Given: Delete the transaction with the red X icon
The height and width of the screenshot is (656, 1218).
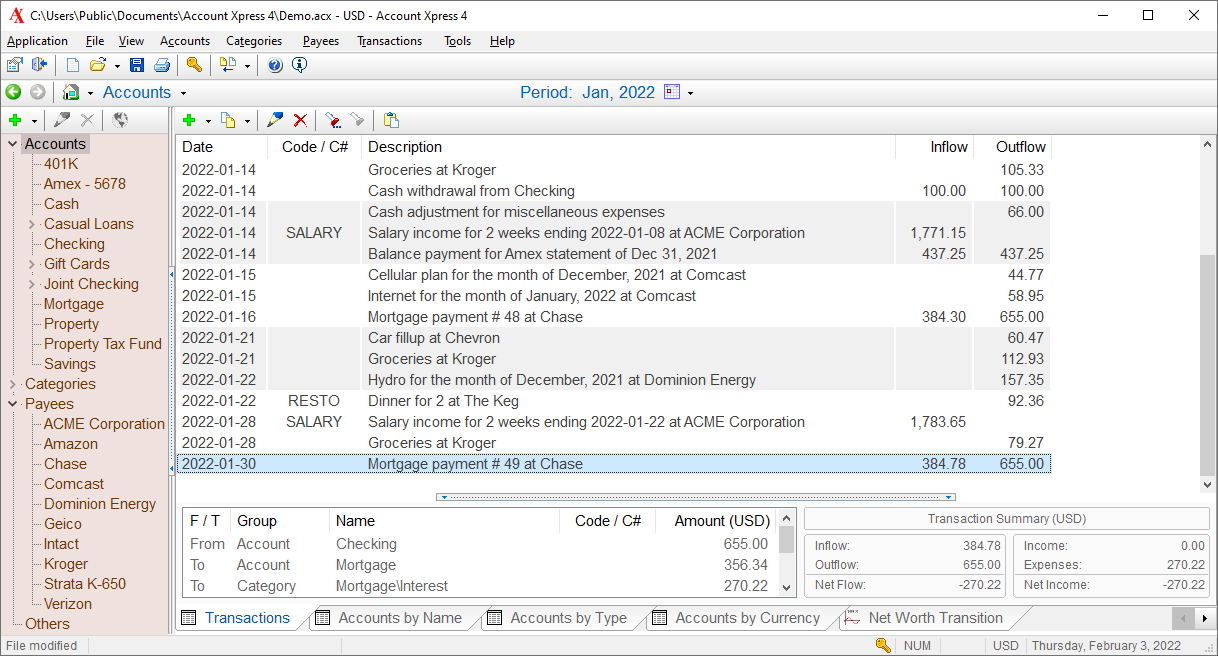Looking at the screenshot, I should pyautogui.click(x=300, y=121).
